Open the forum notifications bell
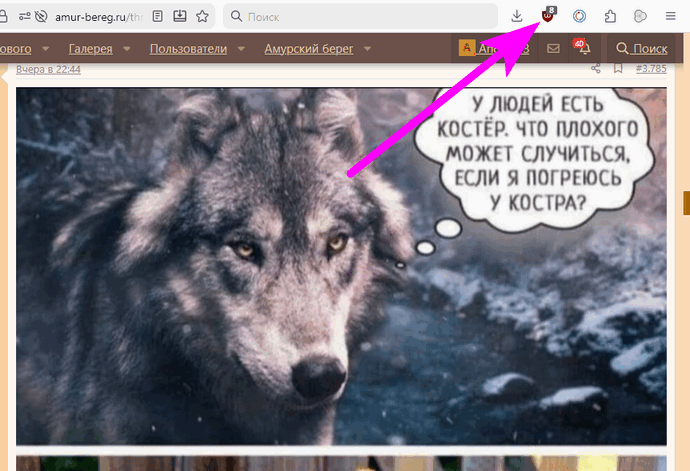 [584, 48]
